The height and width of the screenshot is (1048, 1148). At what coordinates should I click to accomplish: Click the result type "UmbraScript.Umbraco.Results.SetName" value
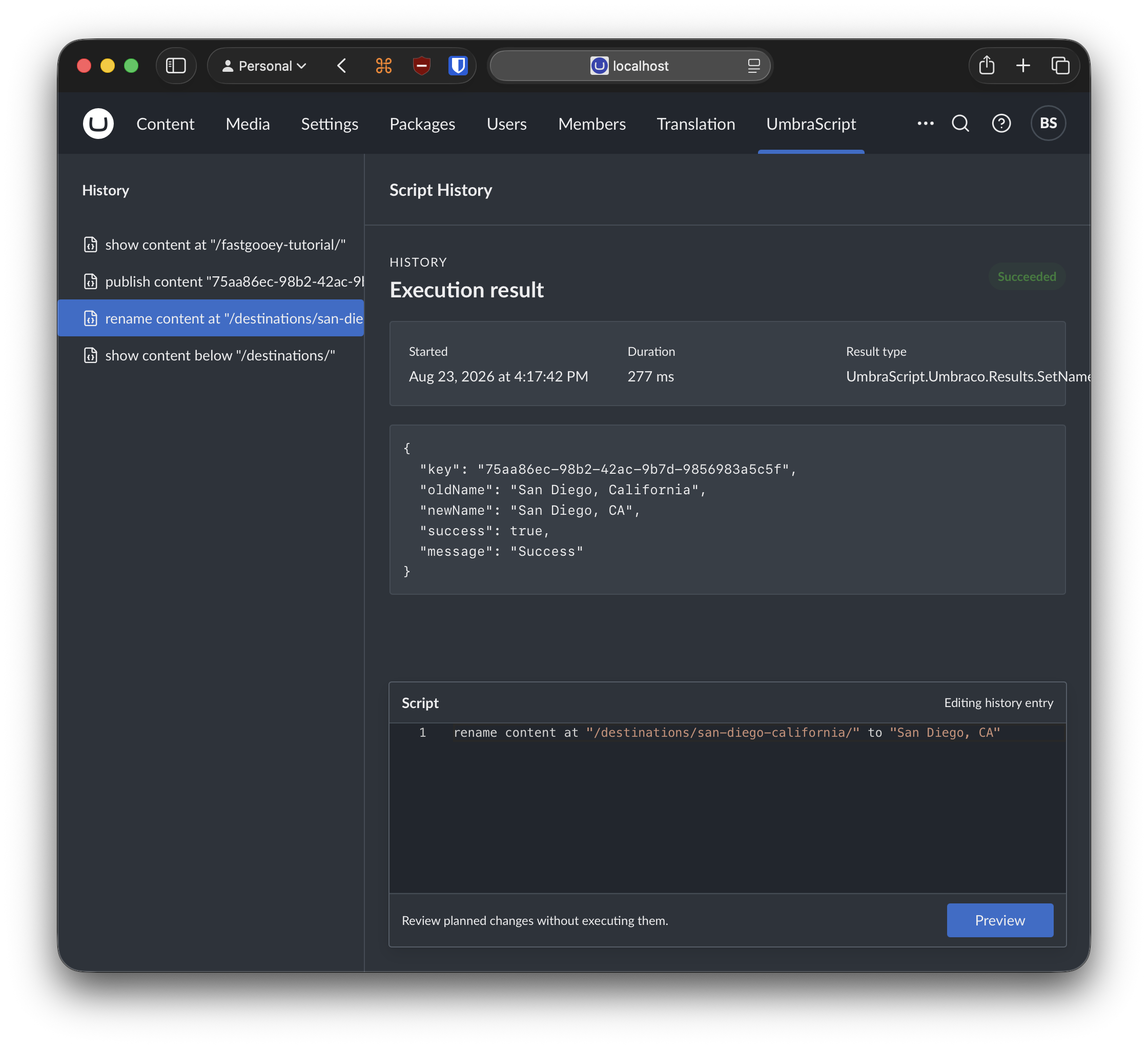(968, 376)
